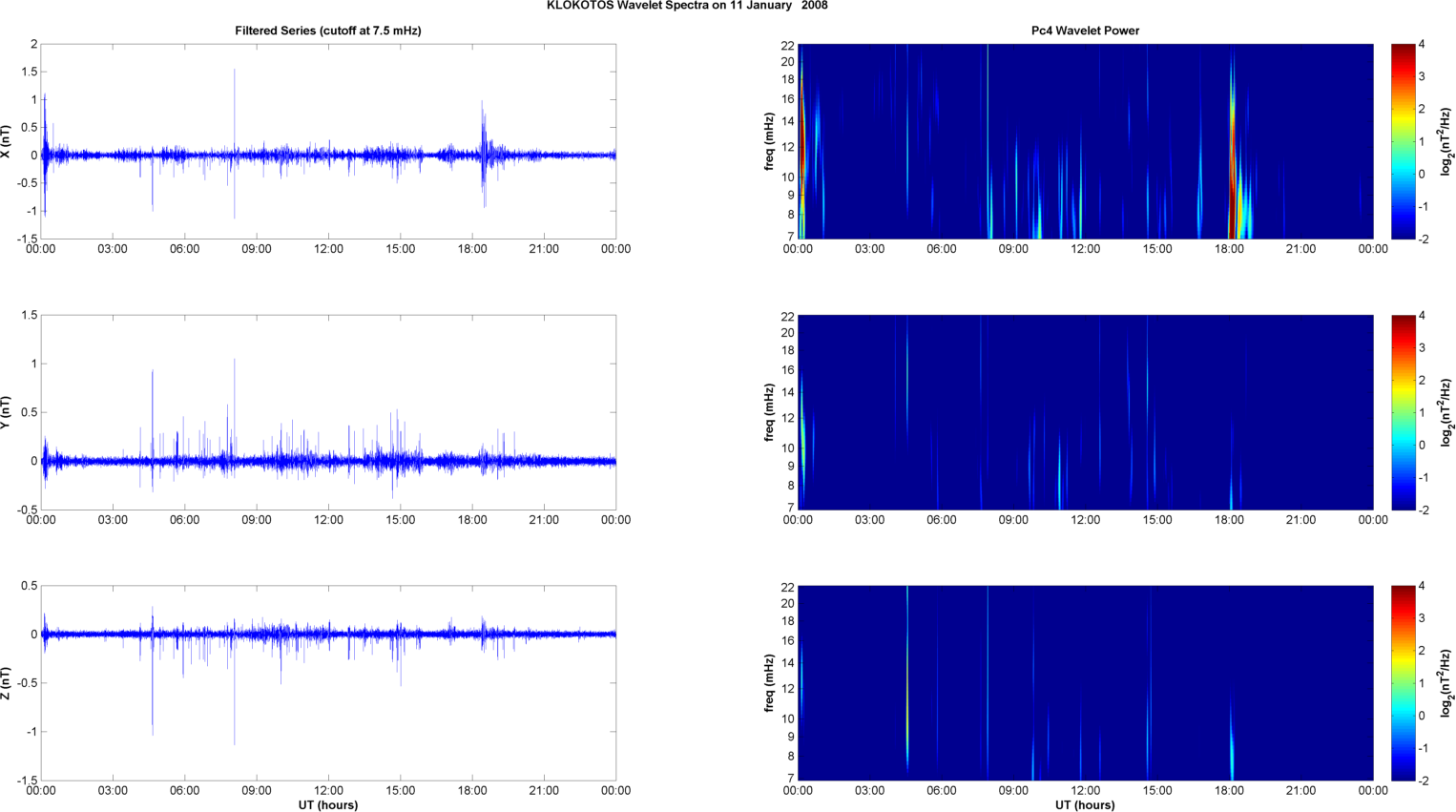Click the UT (hours) label under Z series
1456x812 pixels.
tap(327, 804)
